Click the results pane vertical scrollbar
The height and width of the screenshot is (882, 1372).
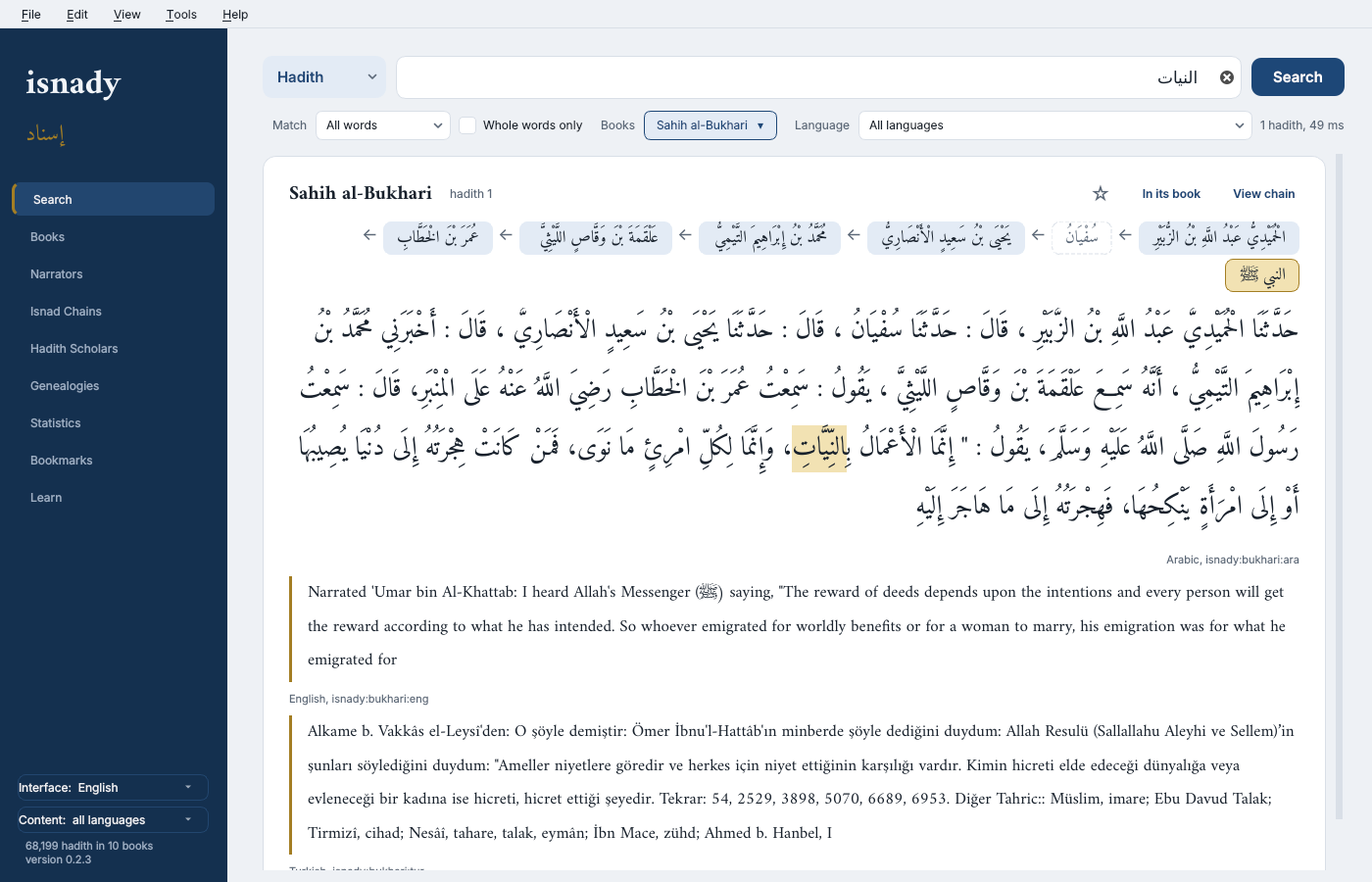tap(1340, 485)
